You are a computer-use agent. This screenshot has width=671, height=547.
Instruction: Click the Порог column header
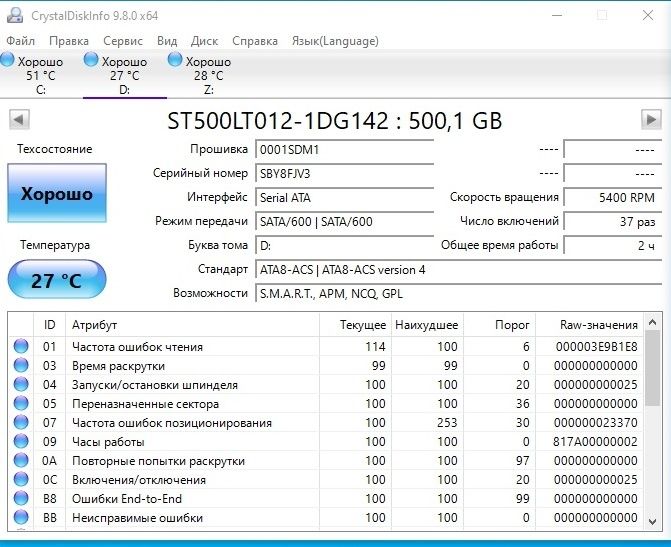coord(499,325)
